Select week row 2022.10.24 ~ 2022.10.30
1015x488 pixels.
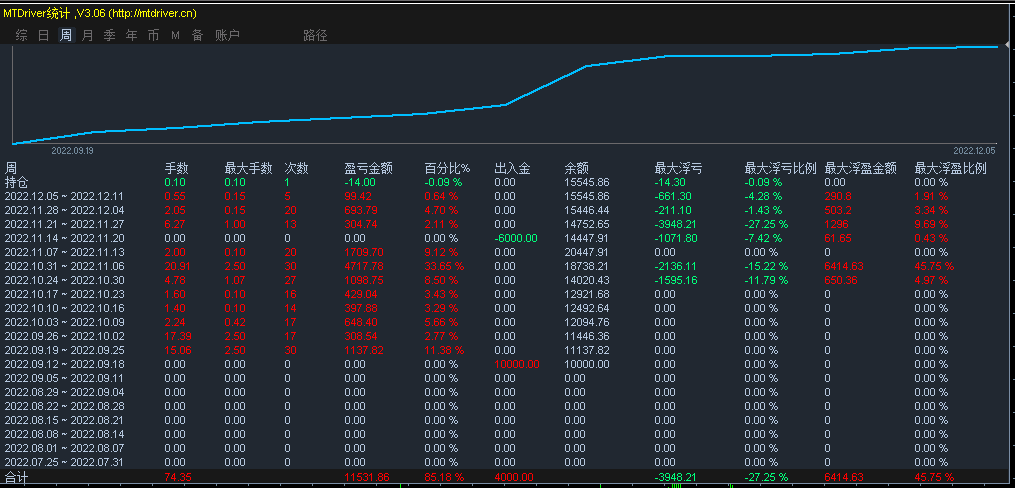point(64,280)
